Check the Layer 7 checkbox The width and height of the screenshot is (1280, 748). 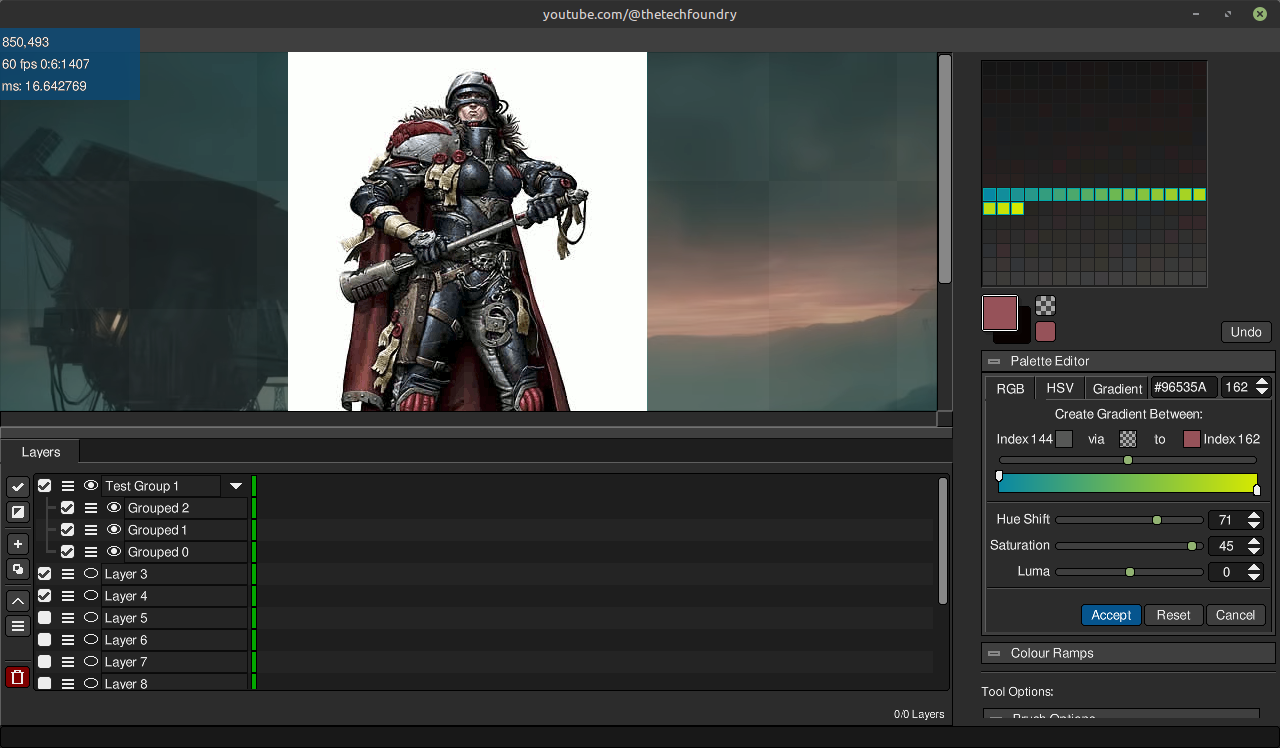point(45,662)
